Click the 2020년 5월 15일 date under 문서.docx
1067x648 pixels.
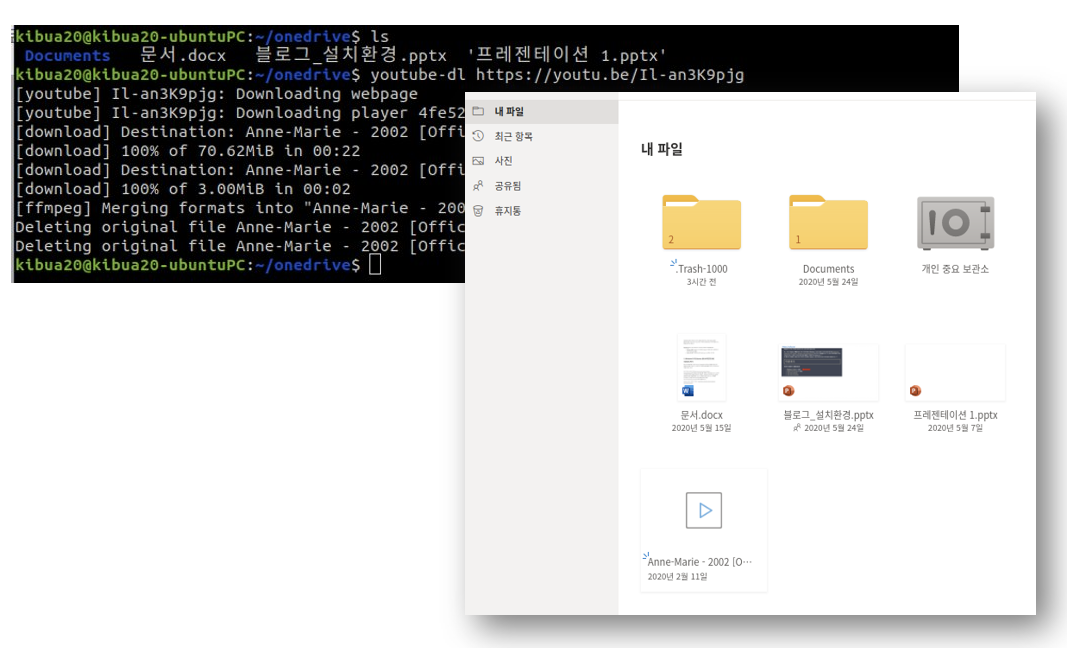coord(702,428)
